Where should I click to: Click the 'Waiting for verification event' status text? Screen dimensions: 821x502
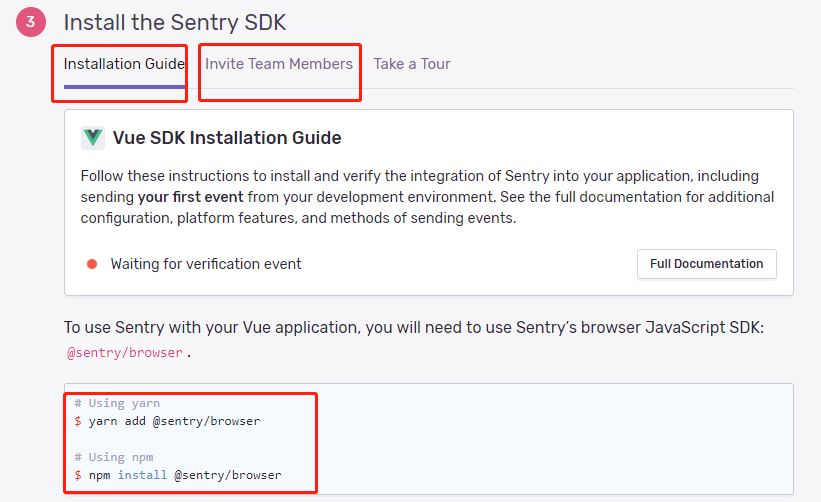[206, 264]
